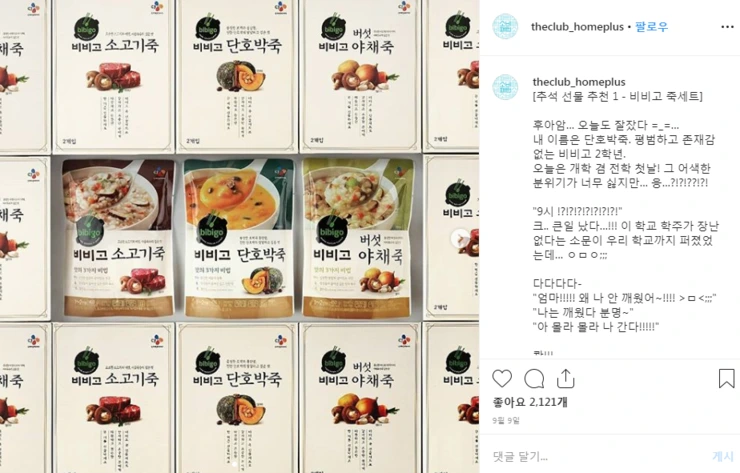Click the 버섯 야채죽 pouch in the photo
740x473 pixels.
(359, 238)
